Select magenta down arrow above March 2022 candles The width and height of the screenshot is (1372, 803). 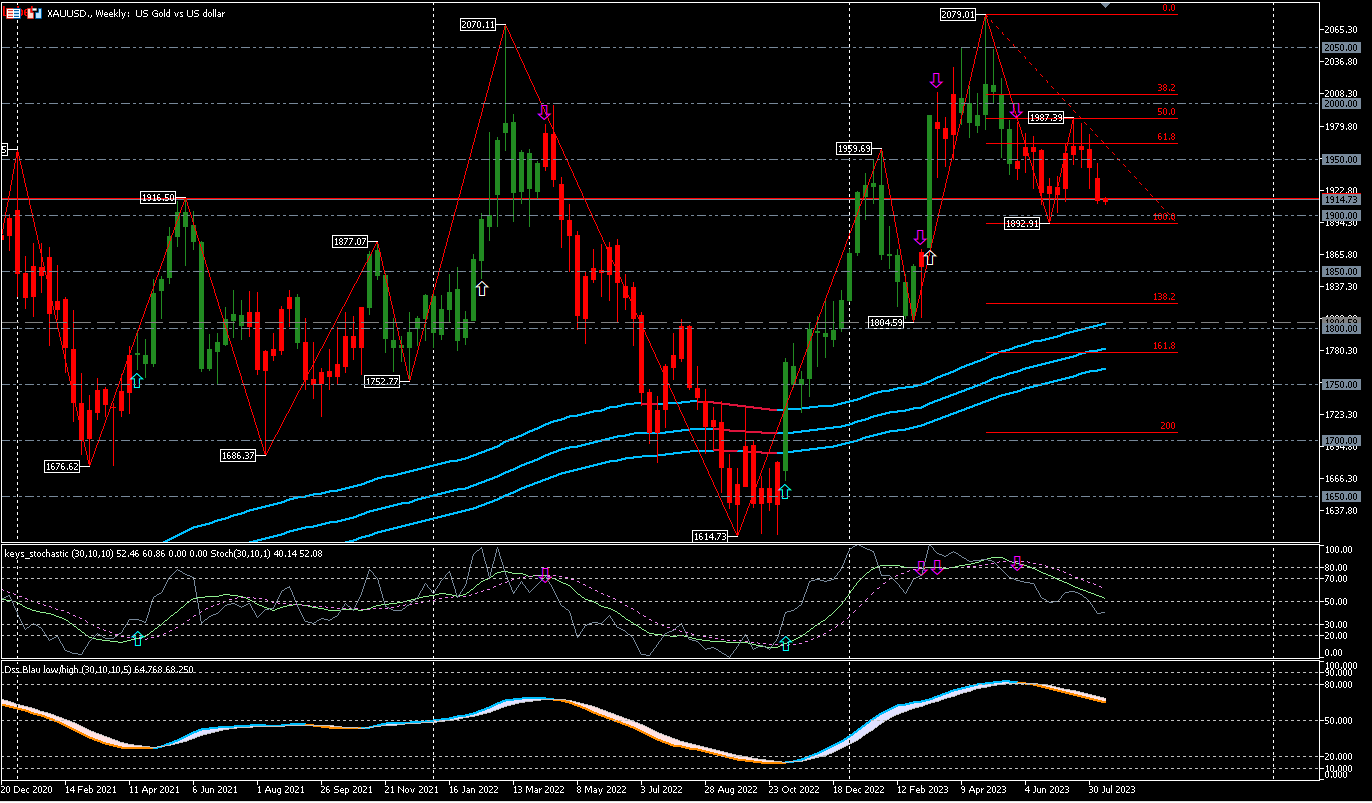click(x=544, y=112)
